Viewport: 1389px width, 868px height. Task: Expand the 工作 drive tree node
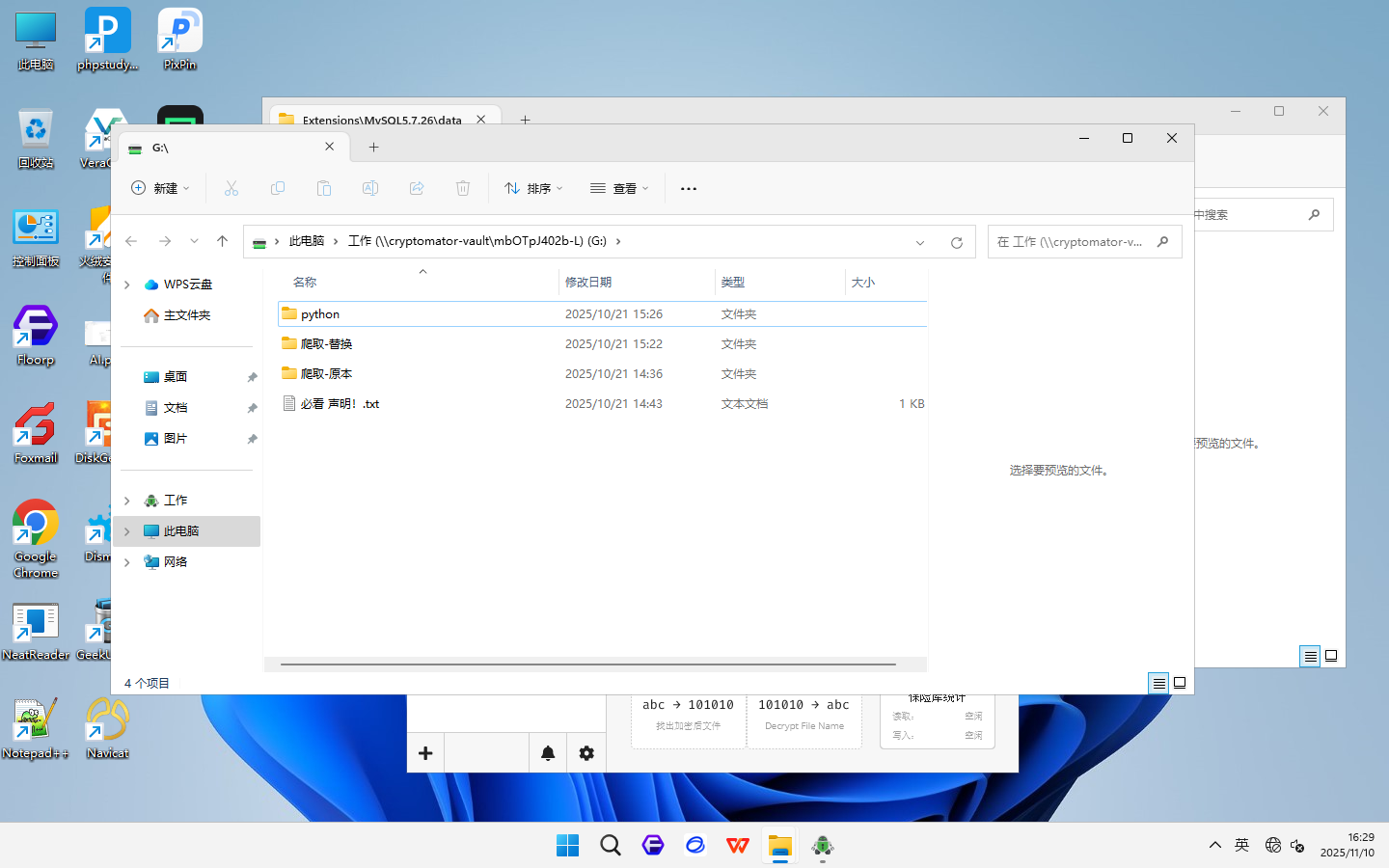[x=127, y=501]
